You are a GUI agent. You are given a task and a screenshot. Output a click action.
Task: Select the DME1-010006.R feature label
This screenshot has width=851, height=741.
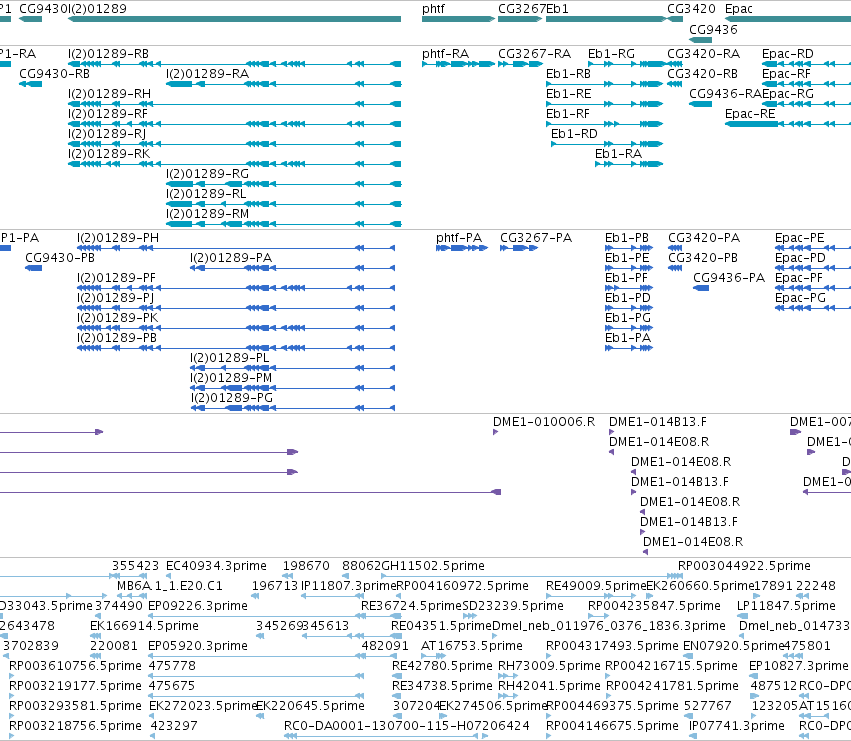(544, 422)
